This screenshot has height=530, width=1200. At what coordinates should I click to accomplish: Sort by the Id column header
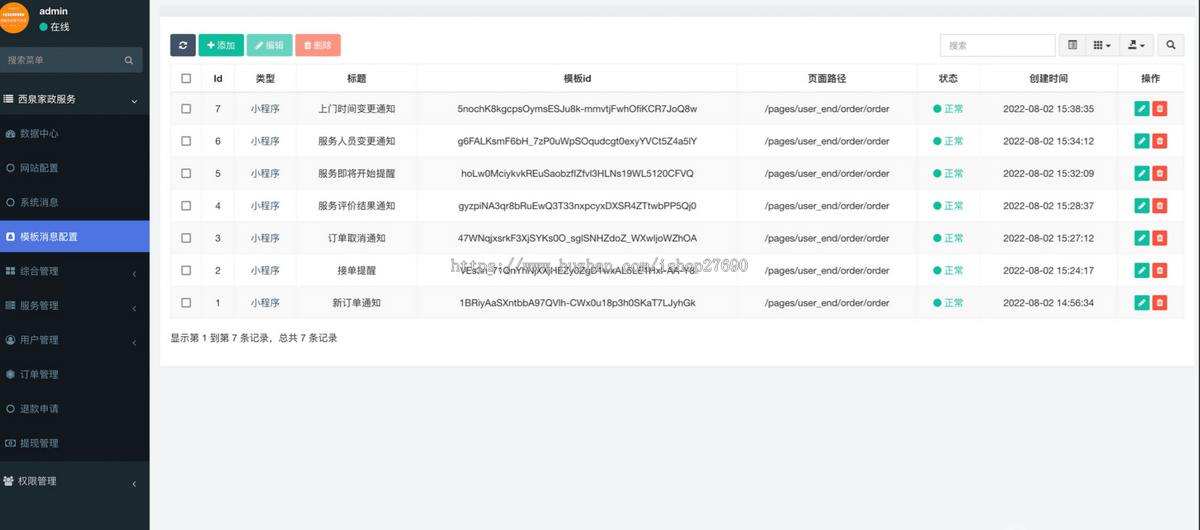(x=218, y=78)
